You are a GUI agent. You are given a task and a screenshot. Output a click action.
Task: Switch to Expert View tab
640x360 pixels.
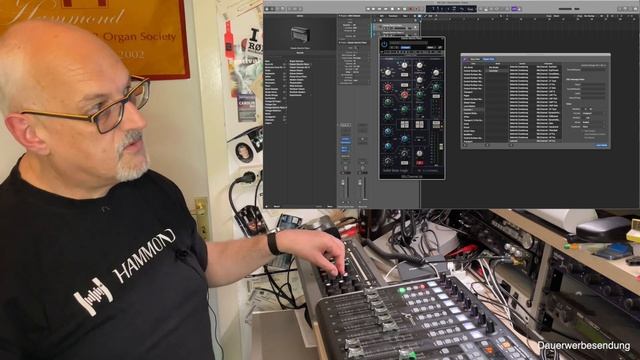point(489,59)
